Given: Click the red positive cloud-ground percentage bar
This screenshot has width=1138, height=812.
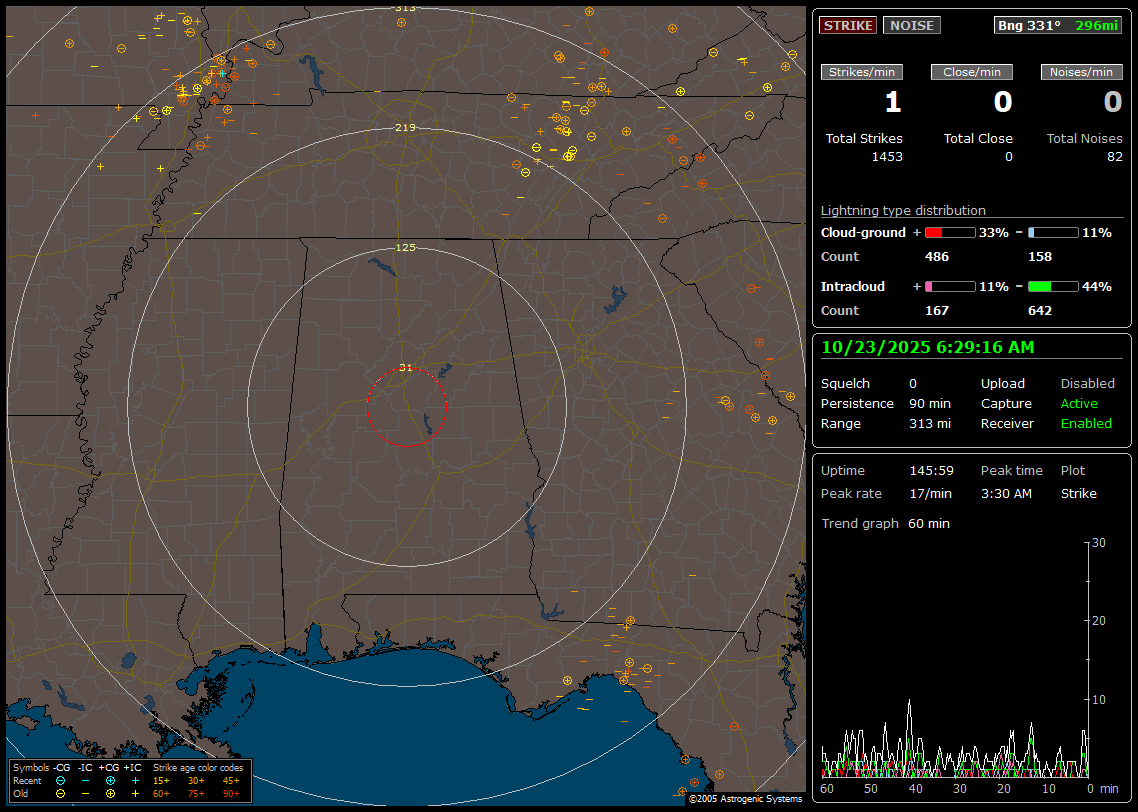Looking at the screenshot, I should click(949, 232).
